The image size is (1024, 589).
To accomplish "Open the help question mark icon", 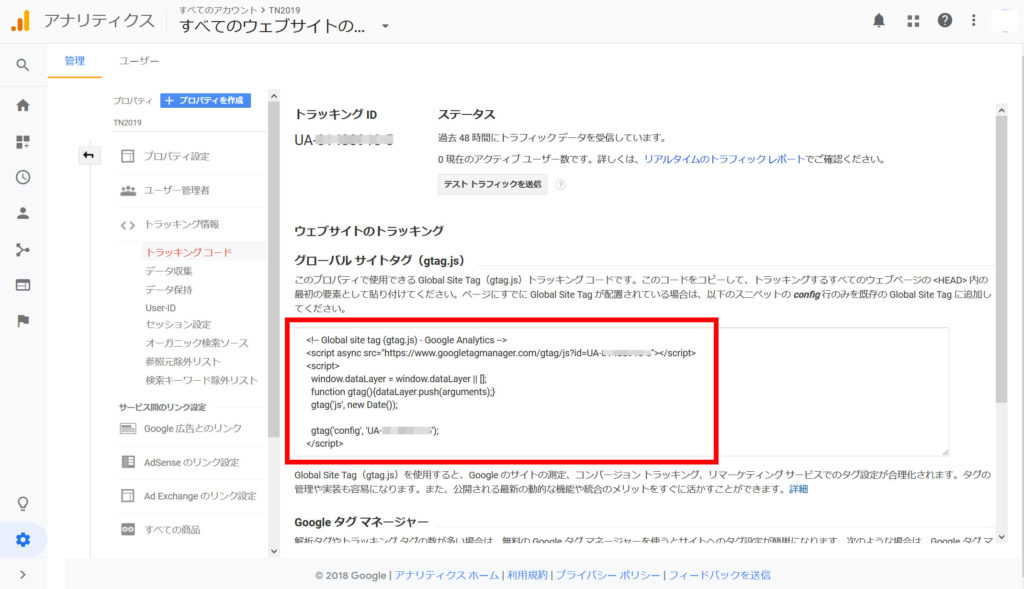I will pos(944,20).
